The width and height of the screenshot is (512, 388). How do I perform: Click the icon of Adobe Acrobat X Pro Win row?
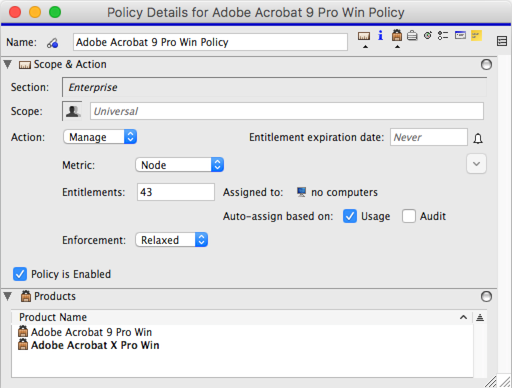coord(23,345)
